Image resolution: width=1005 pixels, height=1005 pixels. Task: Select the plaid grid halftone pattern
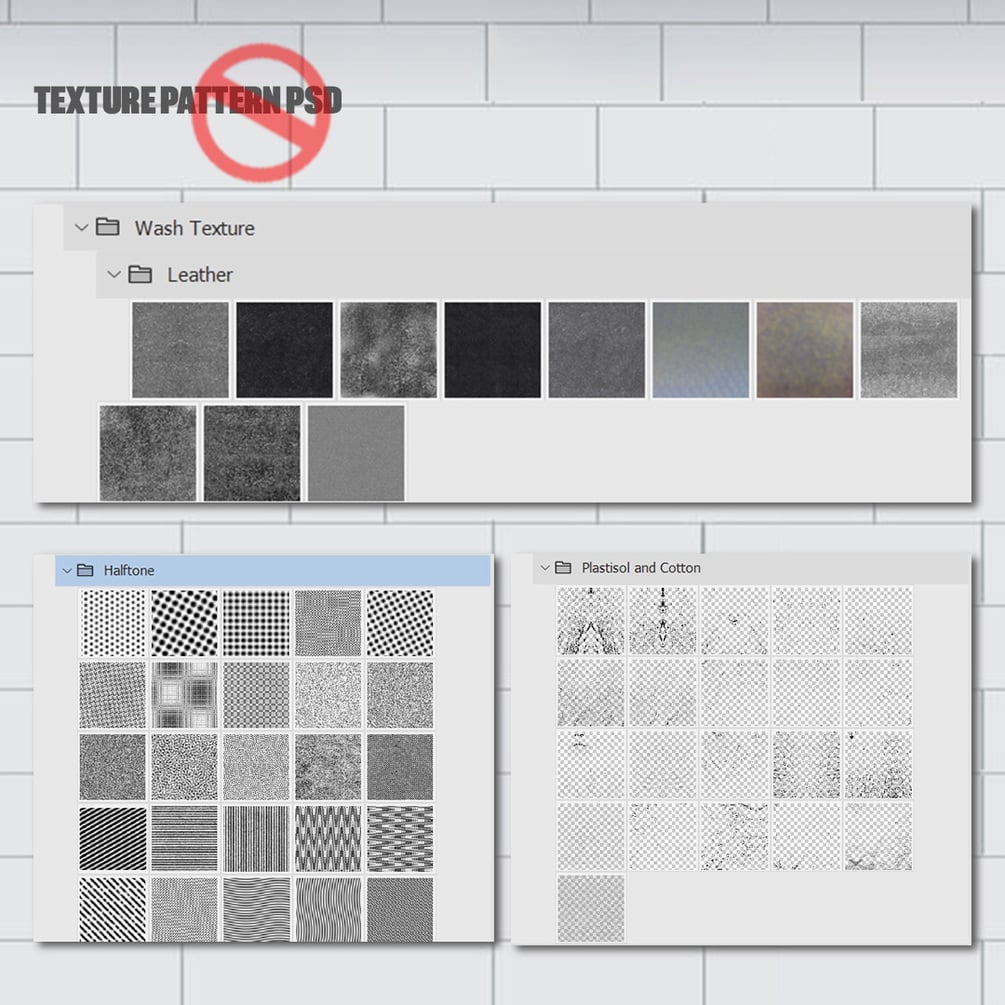coord(185,695)
